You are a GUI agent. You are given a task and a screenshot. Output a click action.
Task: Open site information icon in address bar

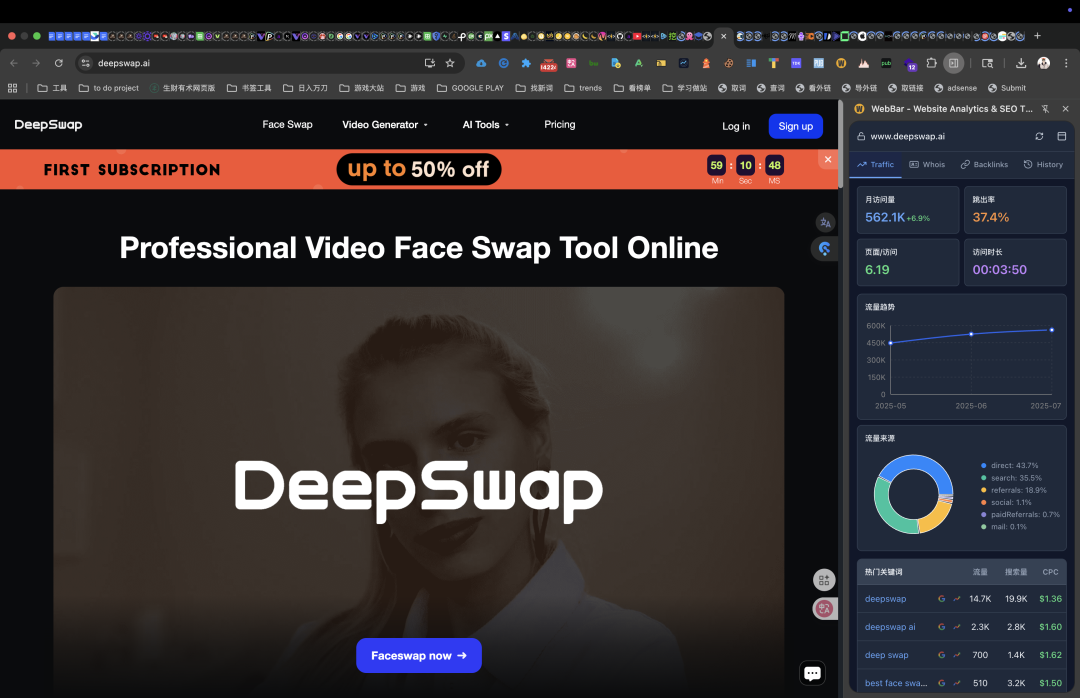click(x=85, y=63)
